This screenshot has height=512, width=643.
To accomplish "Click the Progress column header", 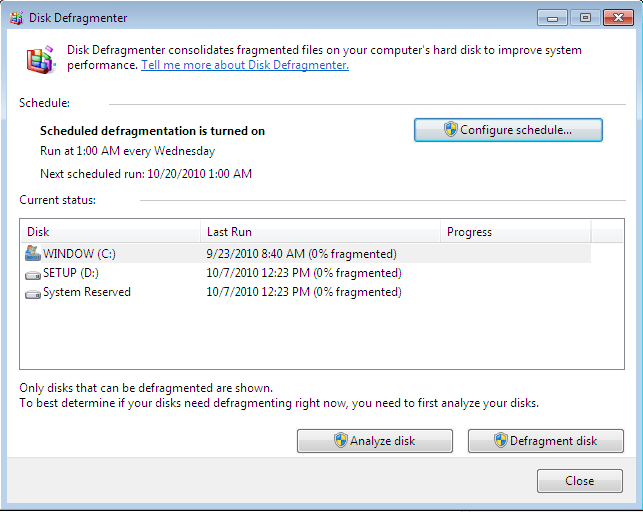I will coord(515,232).
